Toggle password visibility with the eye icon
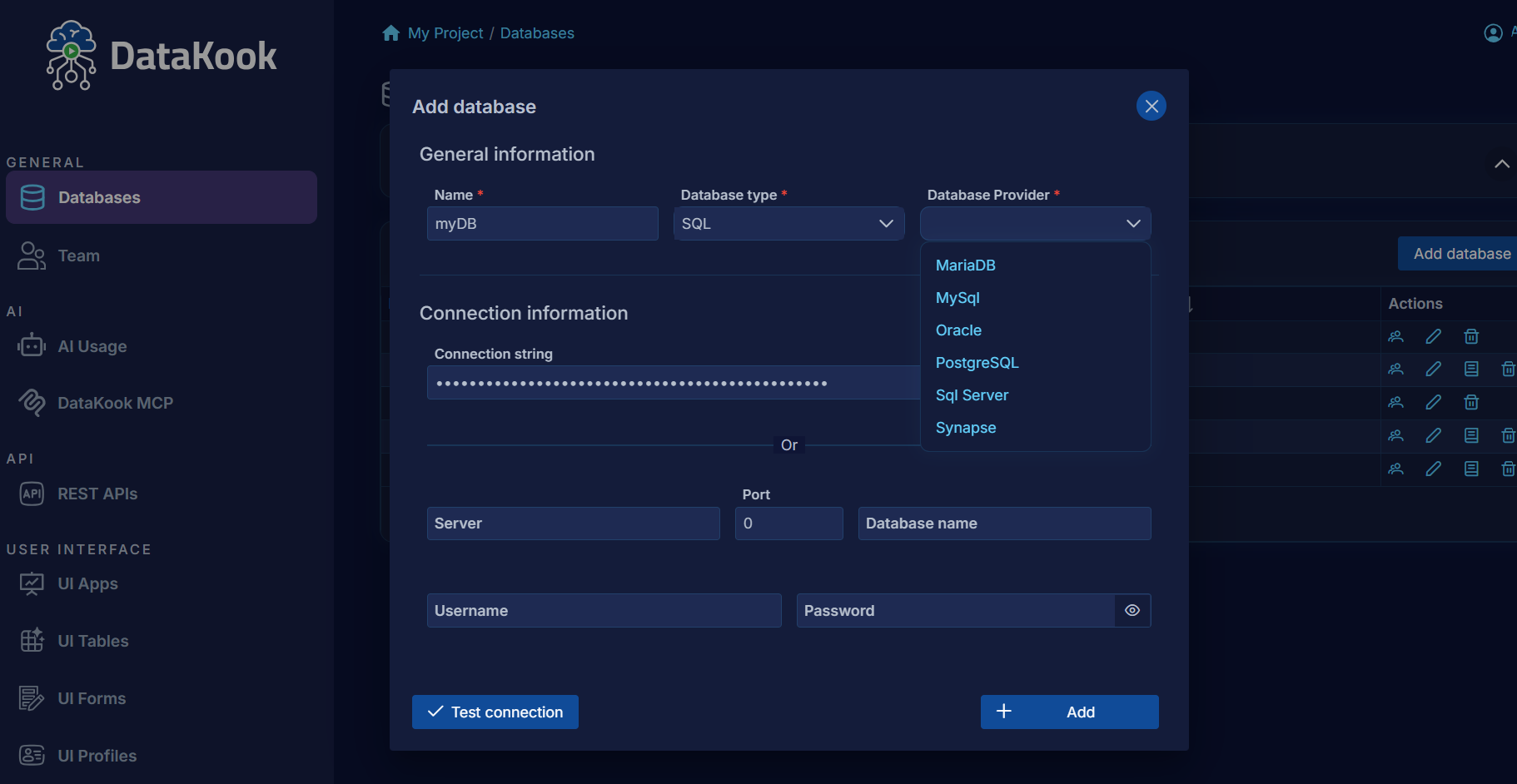This screenshot has height=784, width=1517. tap(1132, 610)
